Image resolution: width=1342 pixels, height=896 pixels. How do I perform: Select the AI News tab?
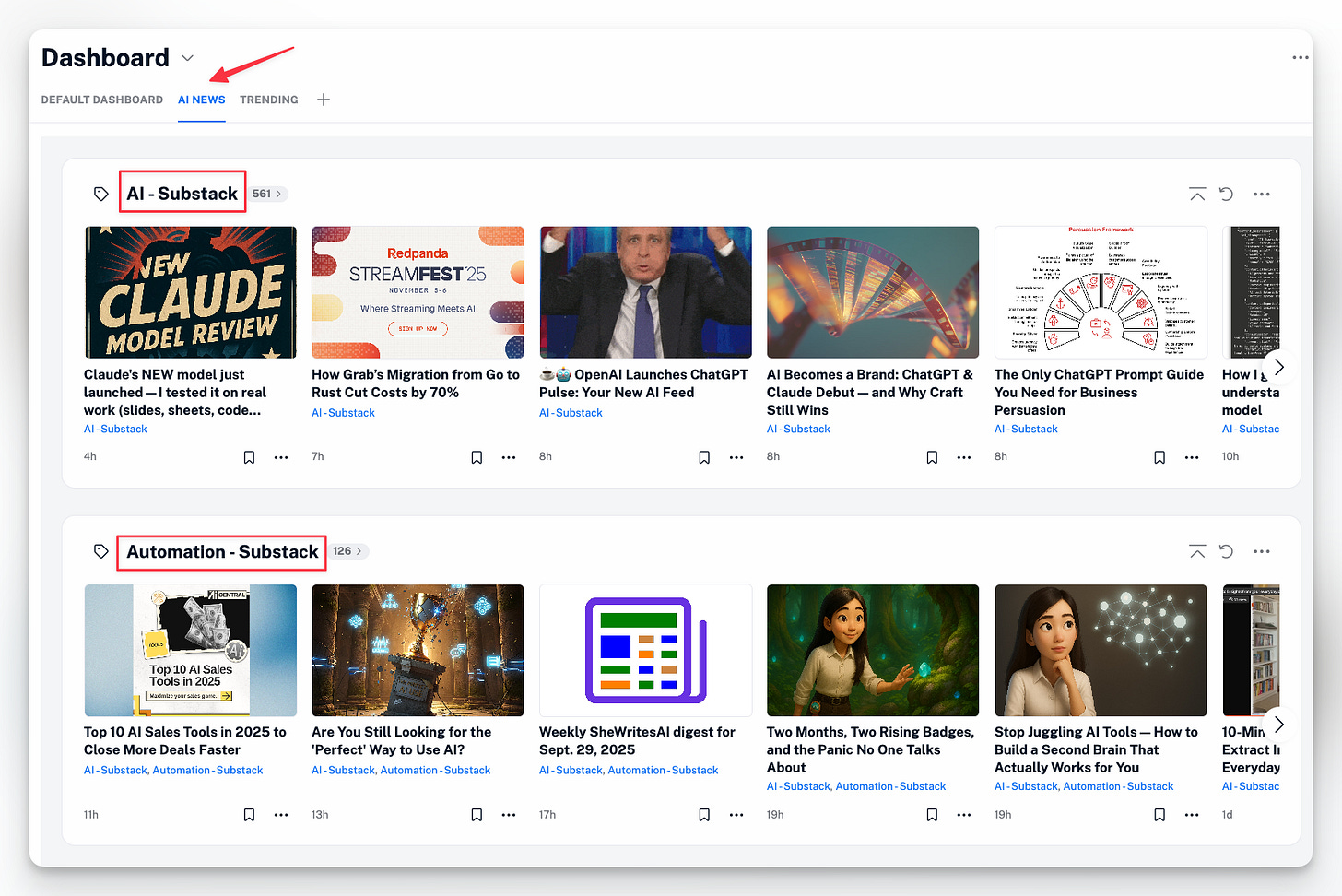click(201, 100)
